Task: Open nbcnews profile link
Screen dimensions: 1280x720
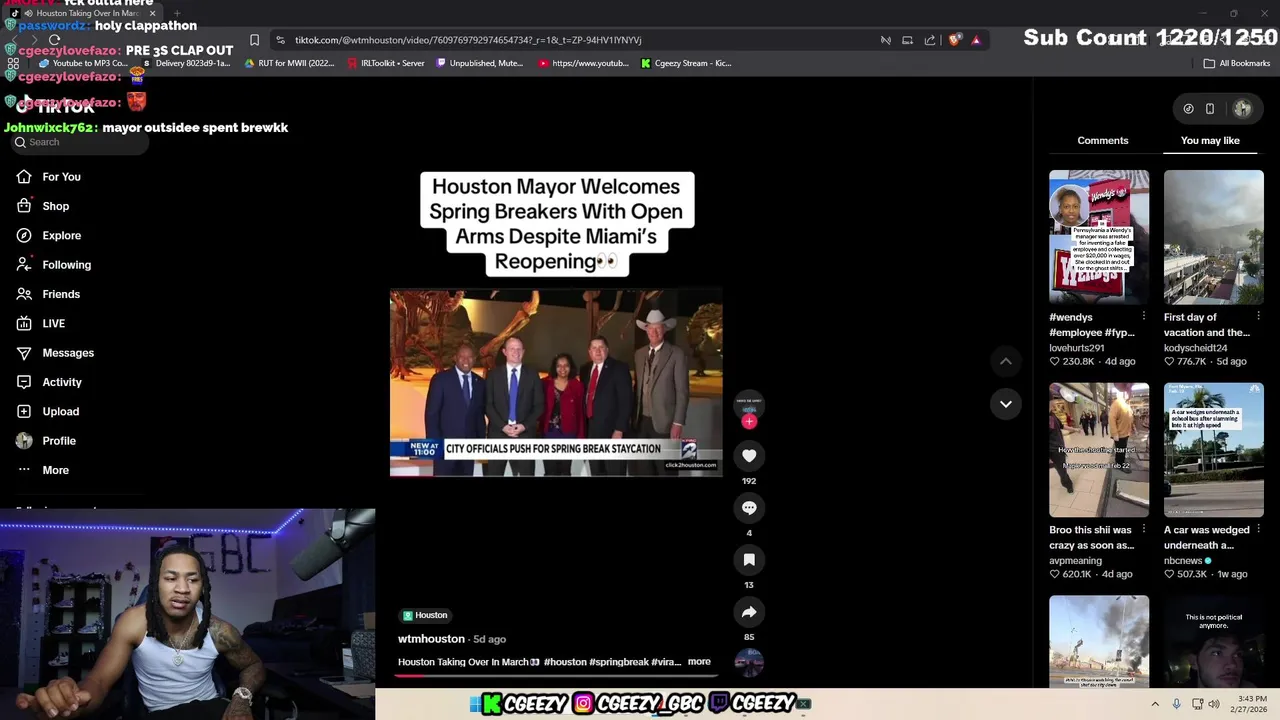Action: tap(1183, 561)
